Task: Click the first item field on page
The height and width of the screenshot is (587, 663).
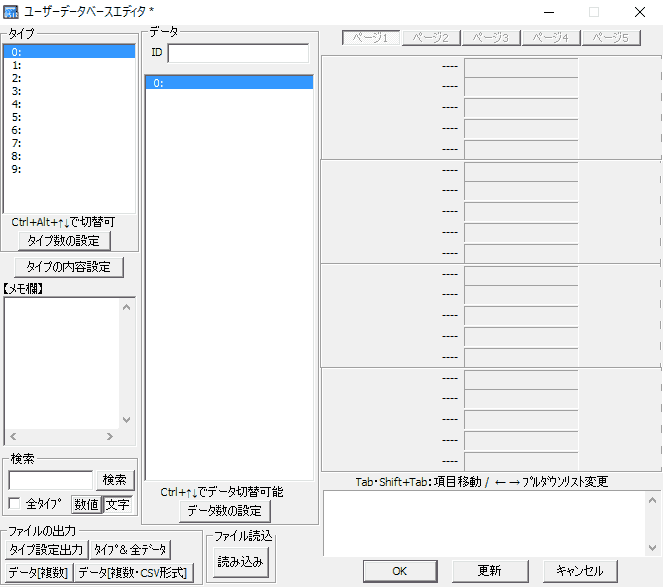Action: click(521, 67)
